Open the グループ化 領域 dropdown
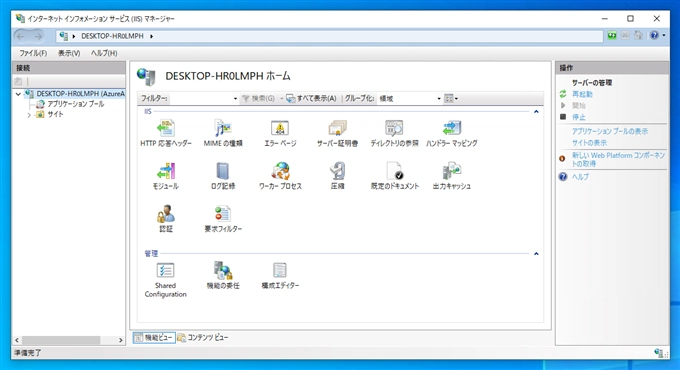680x370 pixels. (x=439, y=98)
